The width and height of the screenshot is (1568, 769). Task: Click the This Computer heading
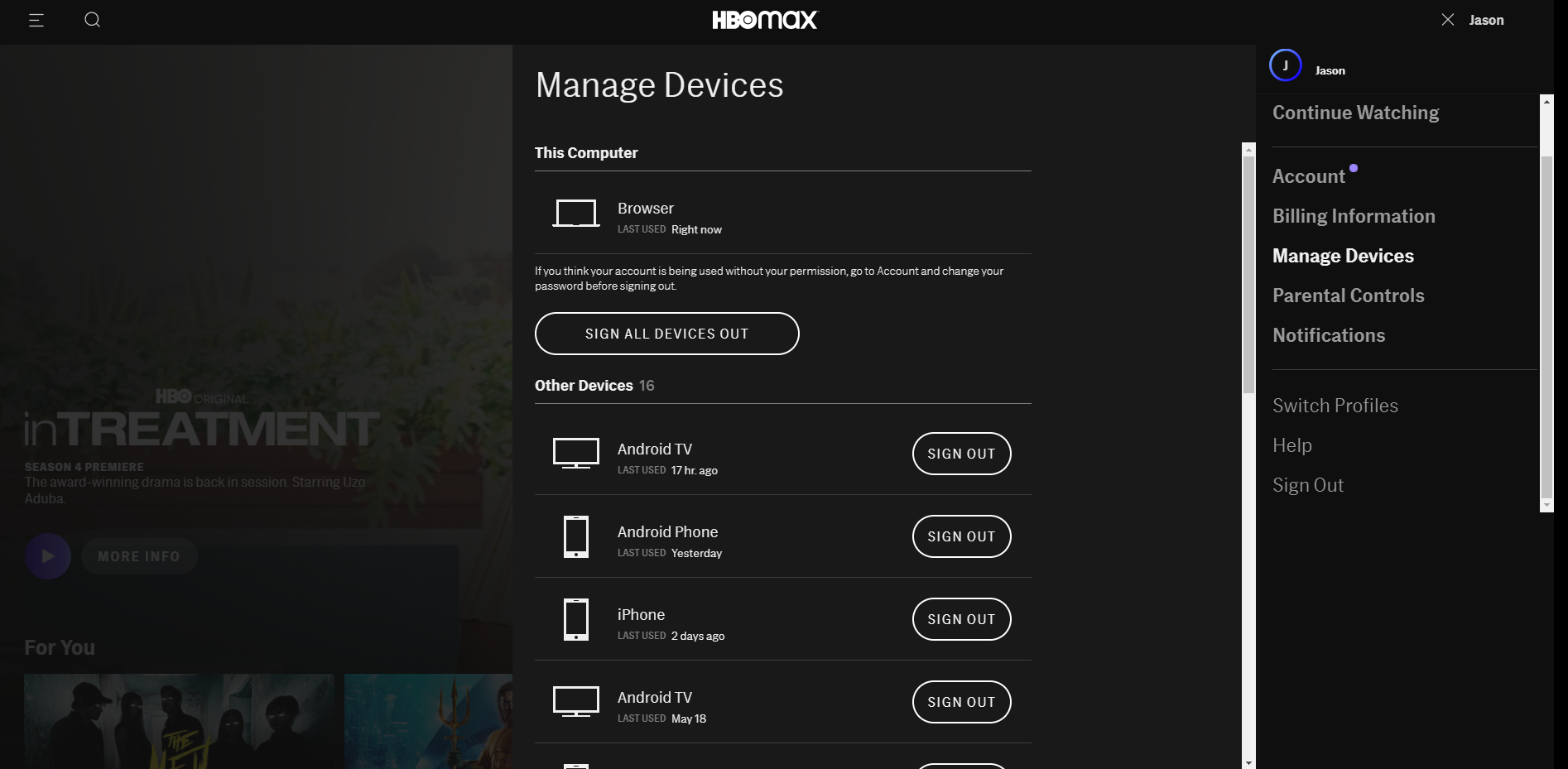[586, 153]
